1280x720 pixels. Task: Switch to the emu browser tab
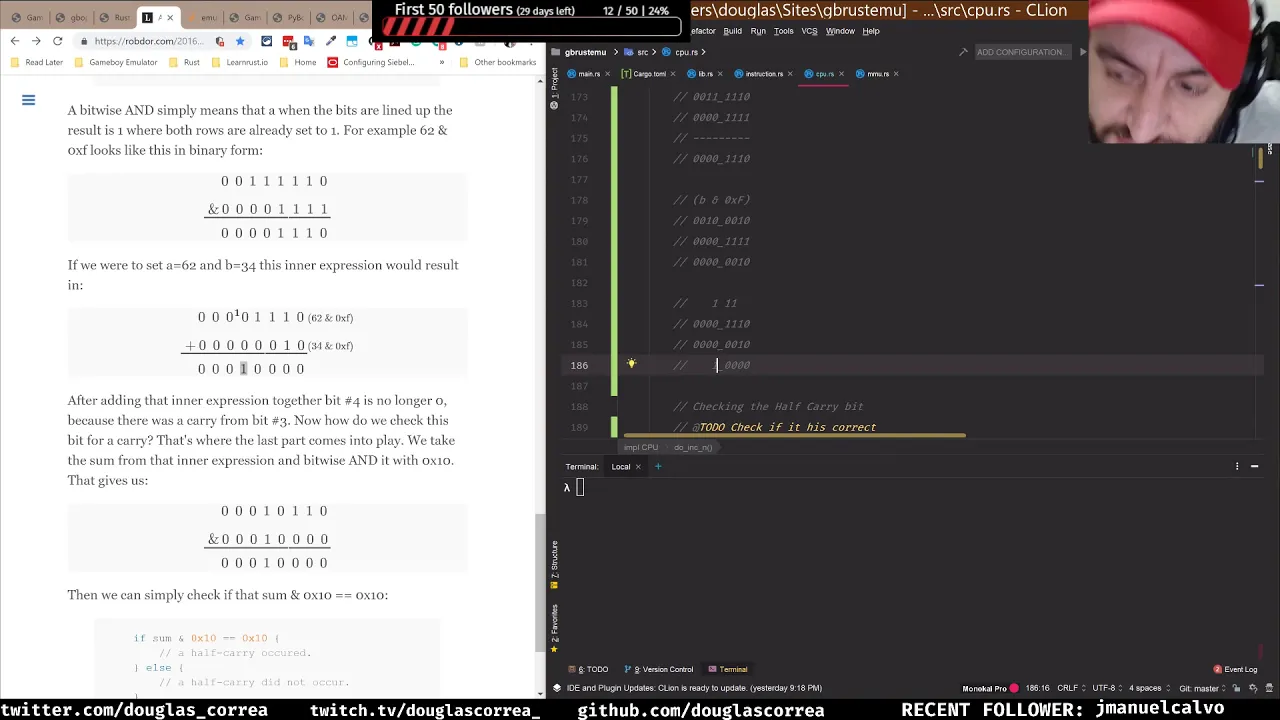click(x=204, y=17)
